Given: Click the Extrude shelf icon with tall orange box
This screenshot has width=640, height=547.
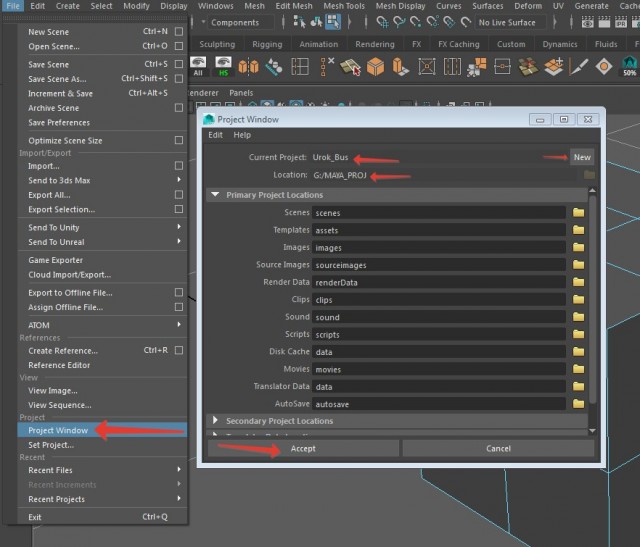Looking at the screenshot, I should [400, 67].
